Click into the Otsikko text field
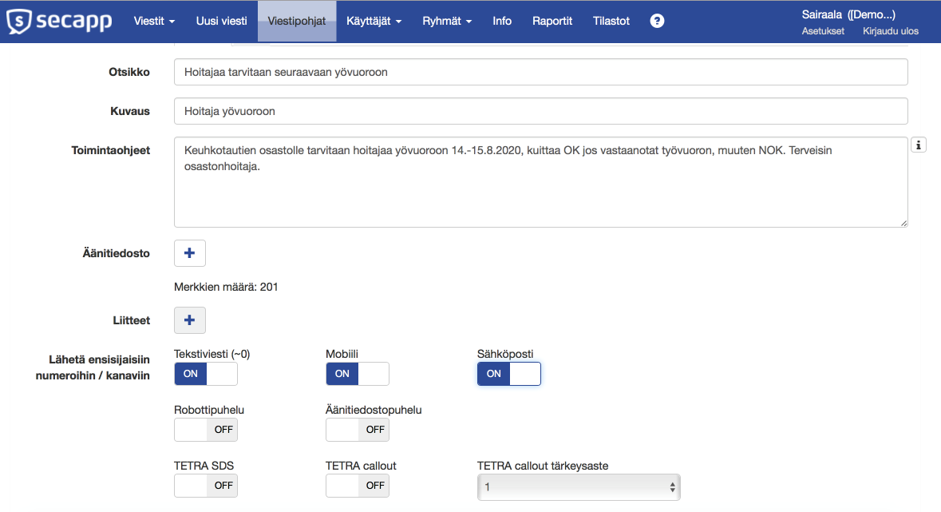This screenshot has height=512, width=941. (540, 72)
